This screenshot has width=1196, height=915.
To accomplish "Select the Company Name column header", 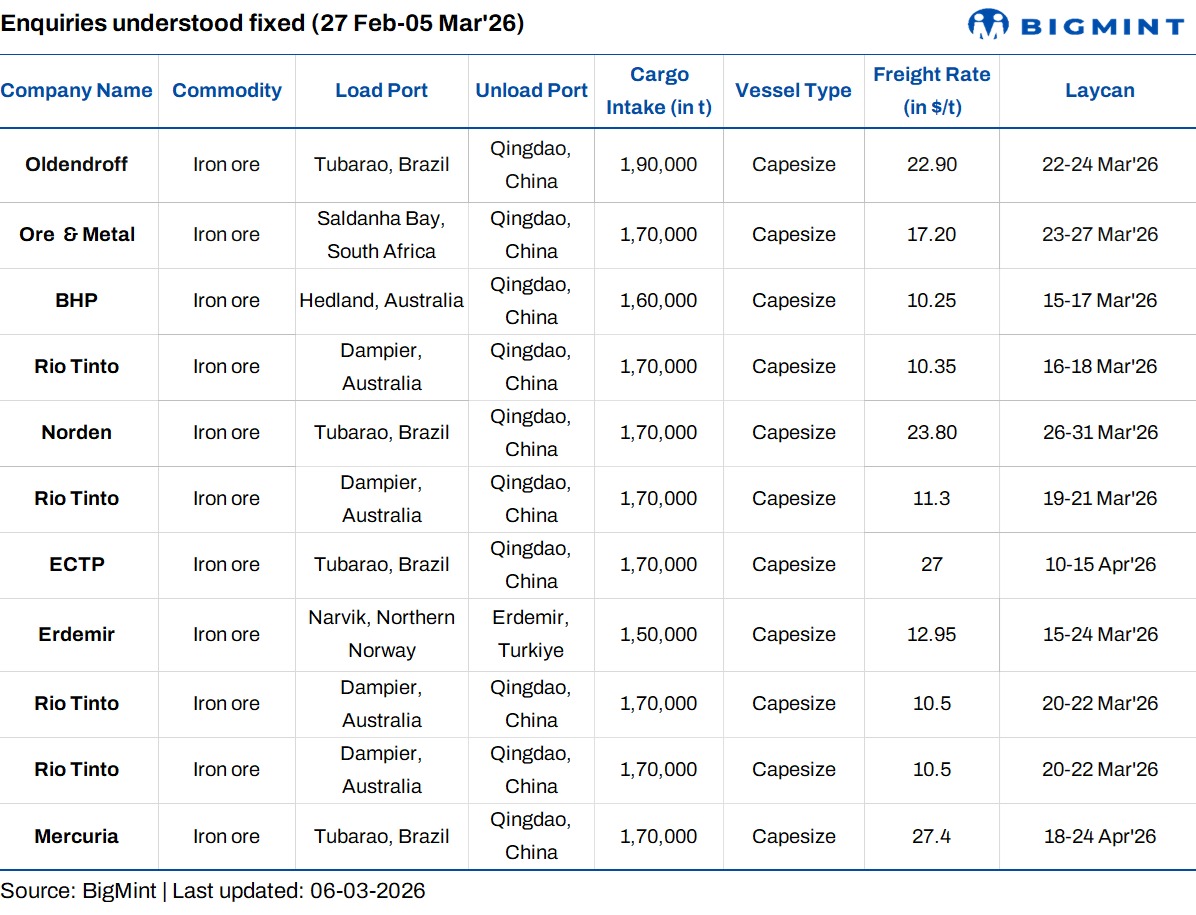I will pyautogui.click(x=77, y=91).
